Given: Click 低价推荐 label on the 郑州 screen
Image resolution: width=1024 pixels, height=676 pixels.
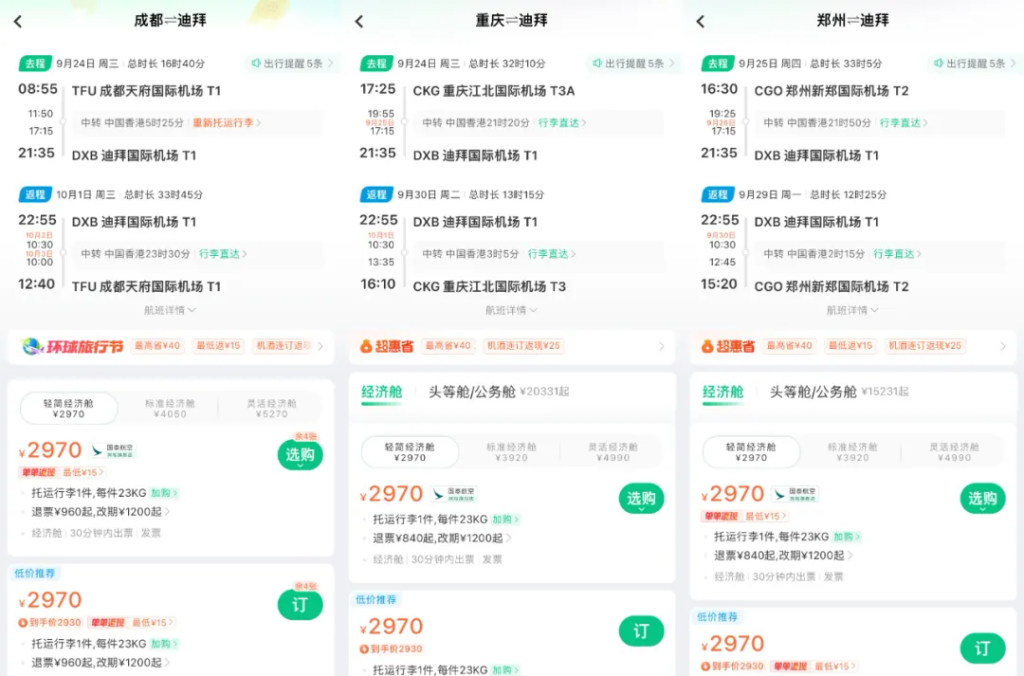Looking at the screenshot, I should 717,617.
